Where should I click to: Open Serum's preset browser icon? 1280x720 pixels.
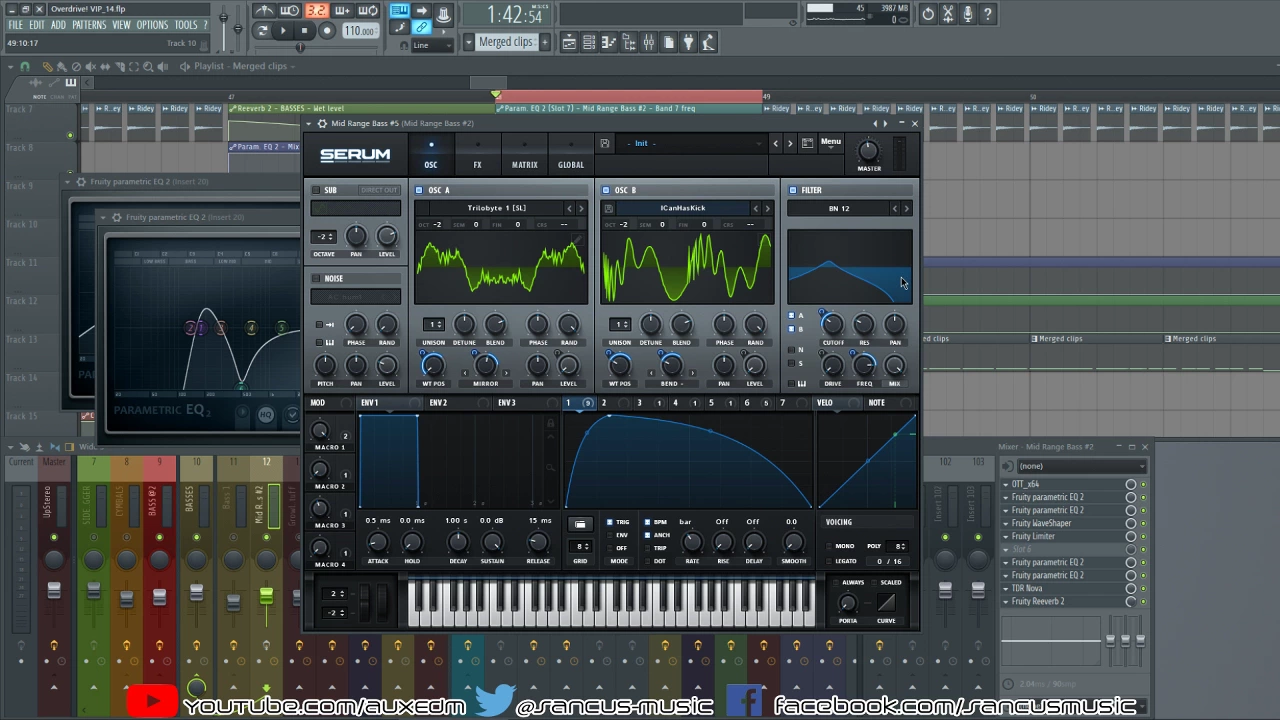tap(808, 143)
